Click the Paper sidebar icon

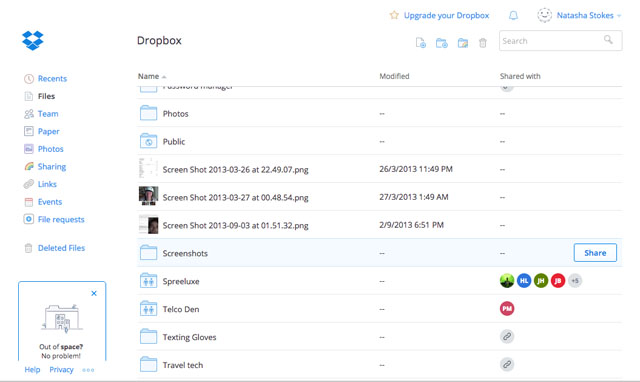pyautogui.click(x=29, y=131)
